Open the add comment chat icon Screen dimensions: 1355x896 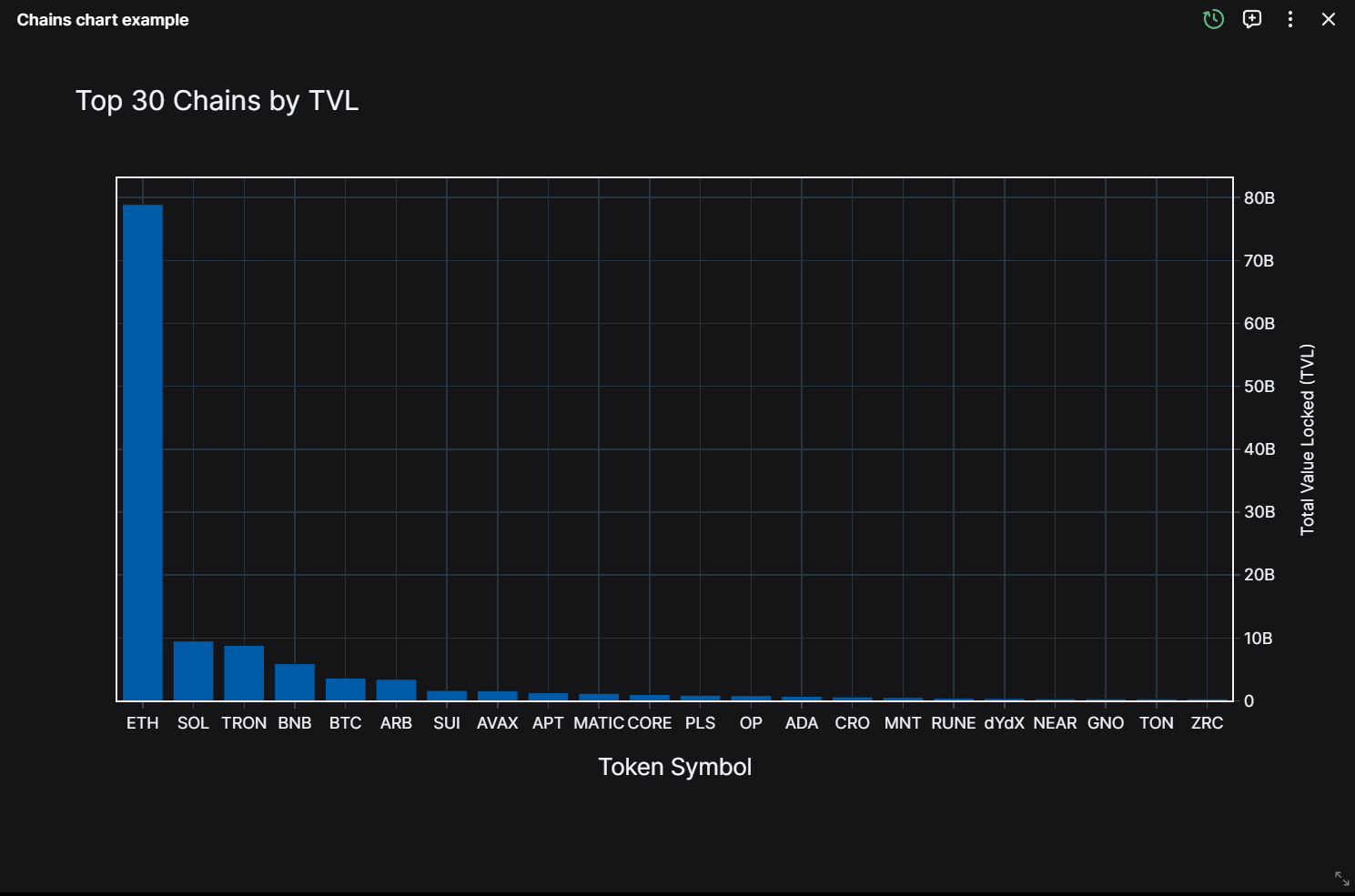1252,19
